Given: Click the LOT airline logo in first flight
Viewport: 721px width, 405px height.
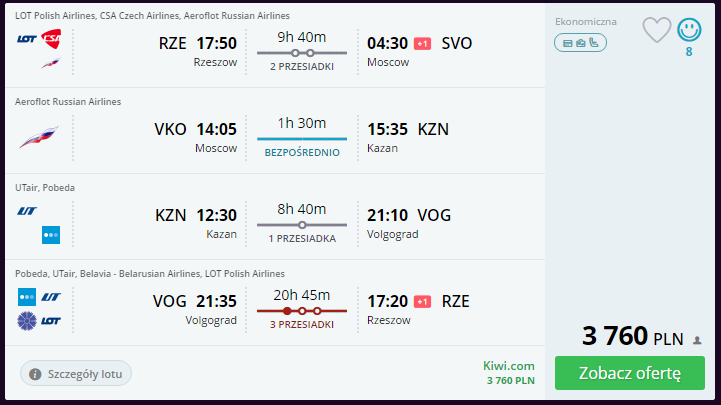Looking at the screenshot, I should tap(27, 39).
